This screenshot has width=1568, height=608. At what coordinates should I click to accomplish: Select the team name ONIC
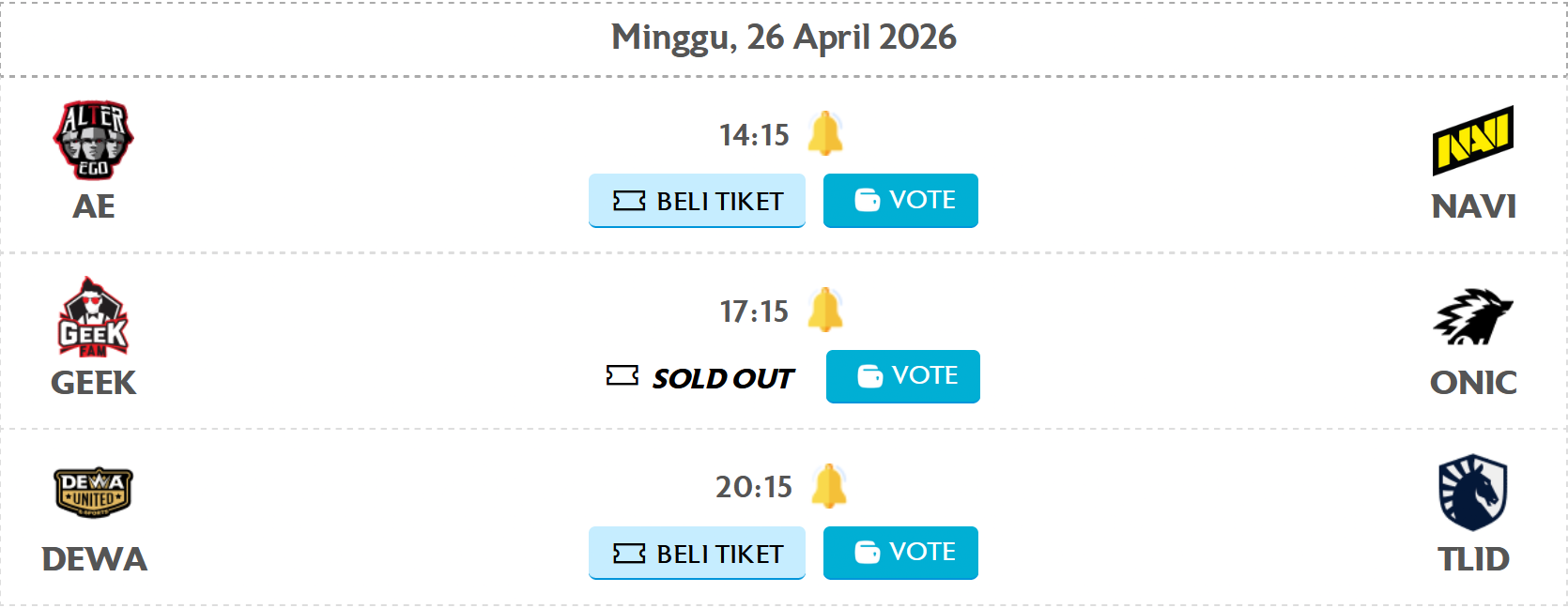(x=1473, y=384)
